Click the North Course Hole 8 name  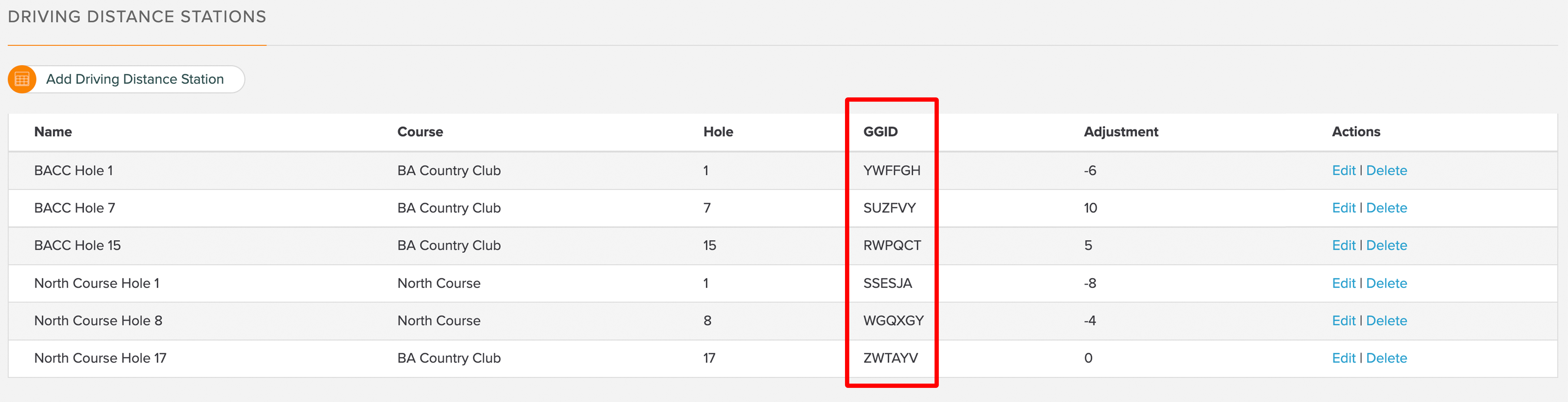click(98, 320)
